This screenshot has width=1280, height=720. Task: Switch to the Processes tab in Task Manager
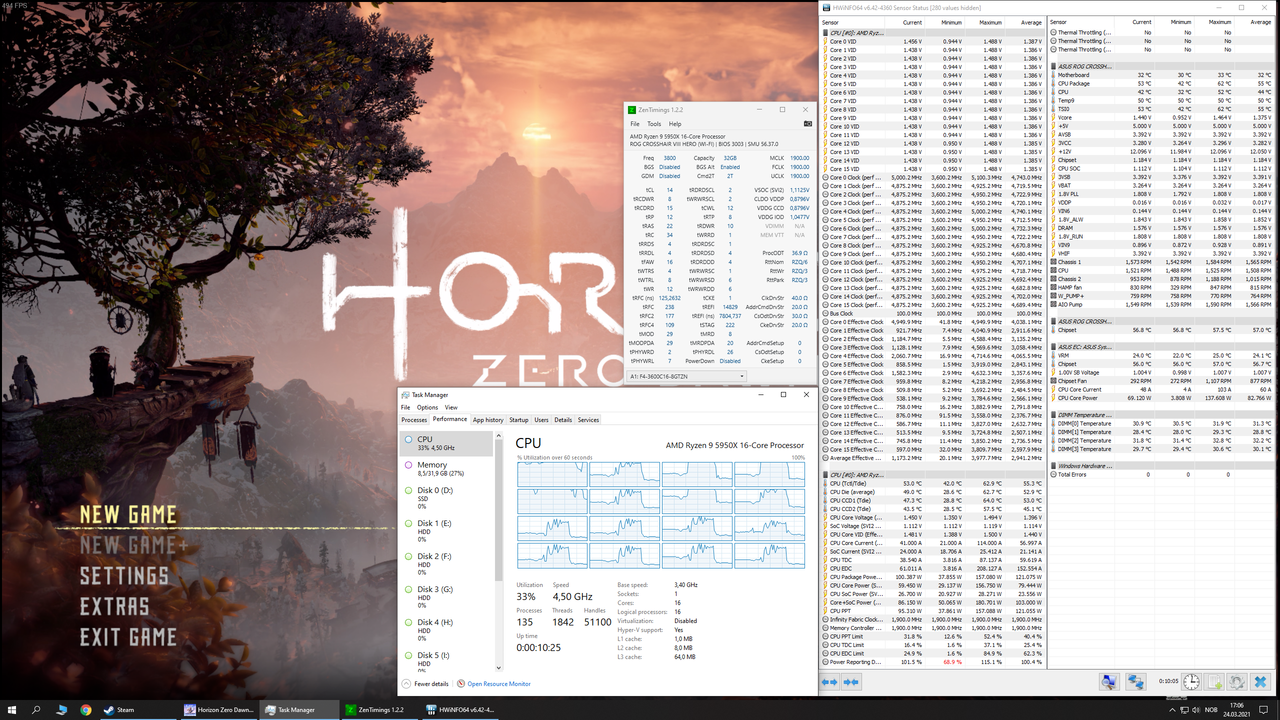(414, 420)
